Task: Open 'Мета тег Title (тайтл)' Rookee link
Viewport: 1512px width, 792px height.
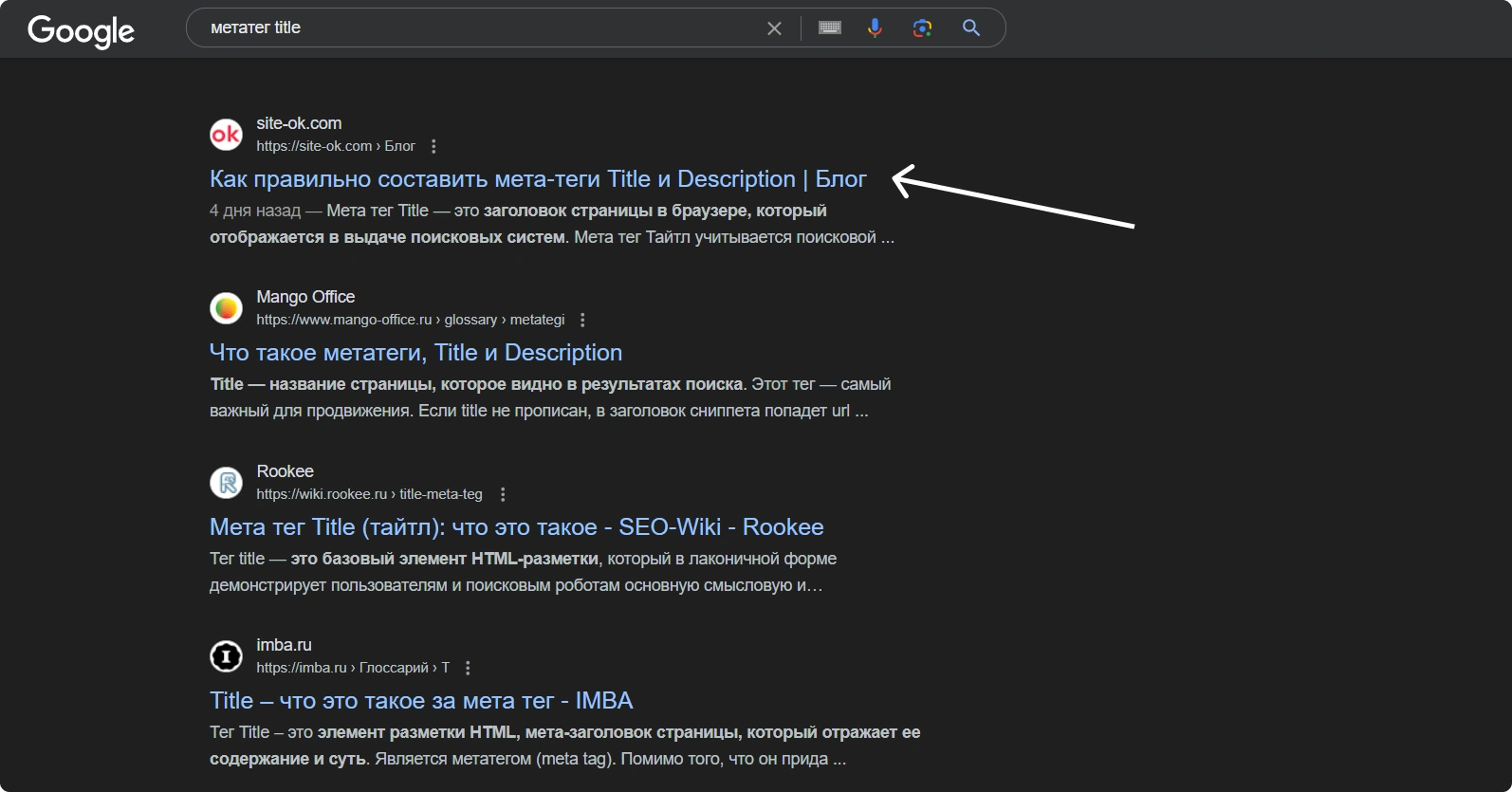Action: click(516, 527)
